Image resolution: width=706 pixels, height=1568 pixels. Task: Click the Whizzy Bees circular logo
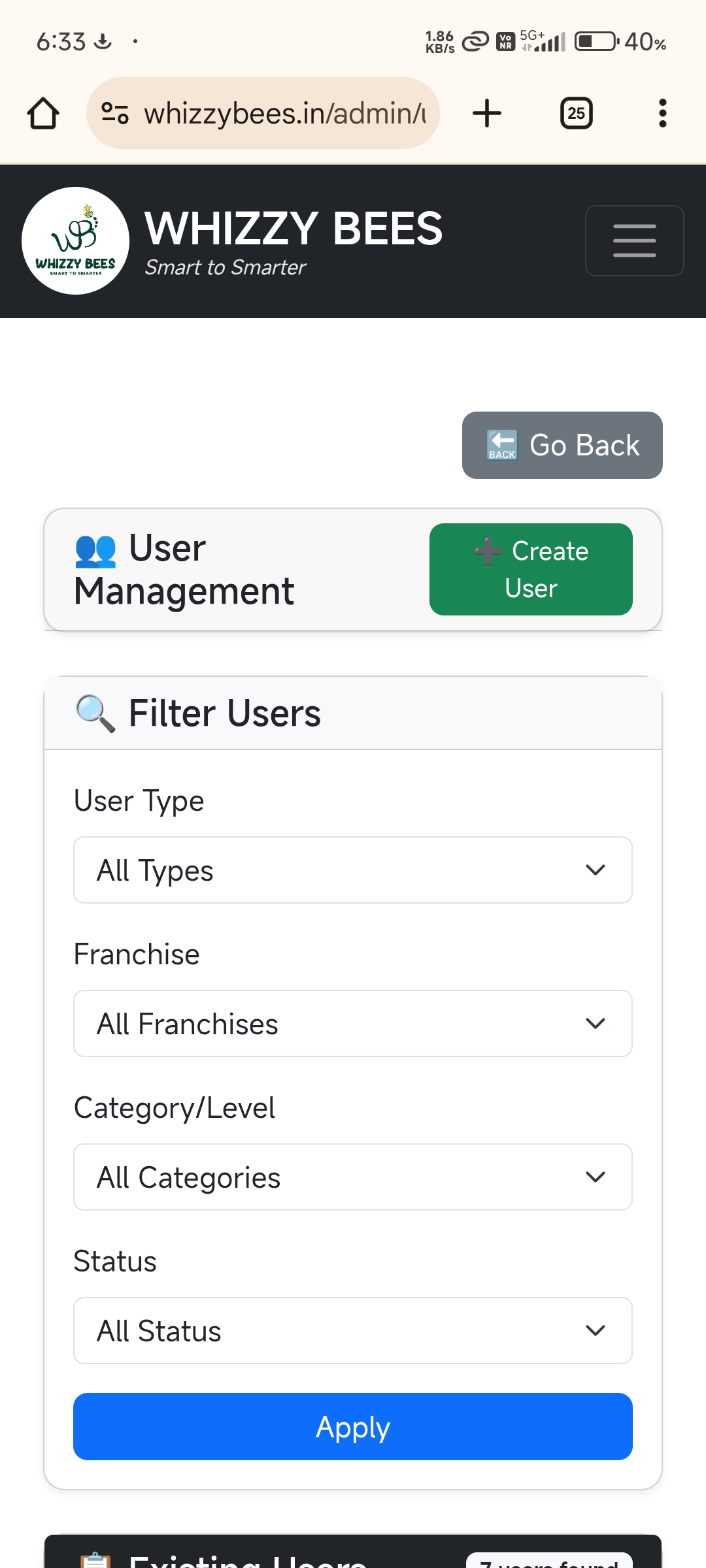point(76,240)
